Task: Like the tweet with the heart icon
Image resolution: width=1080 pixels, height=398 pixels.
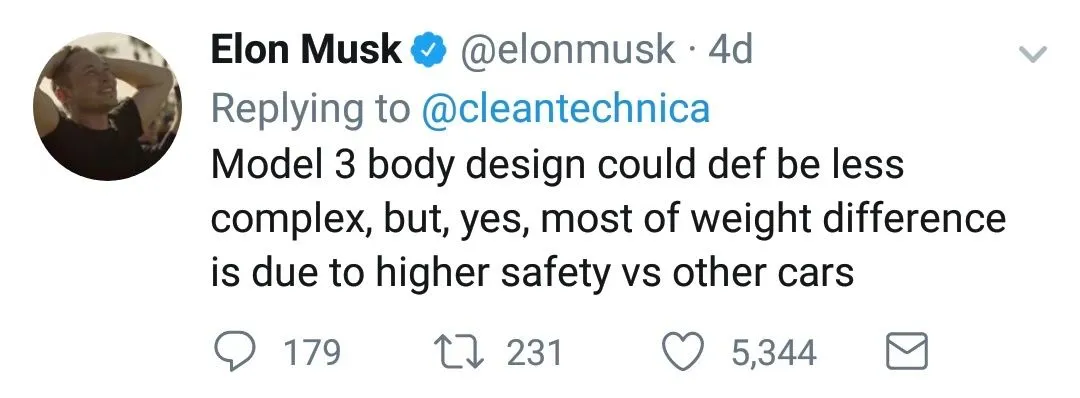Action: point(683,351)
